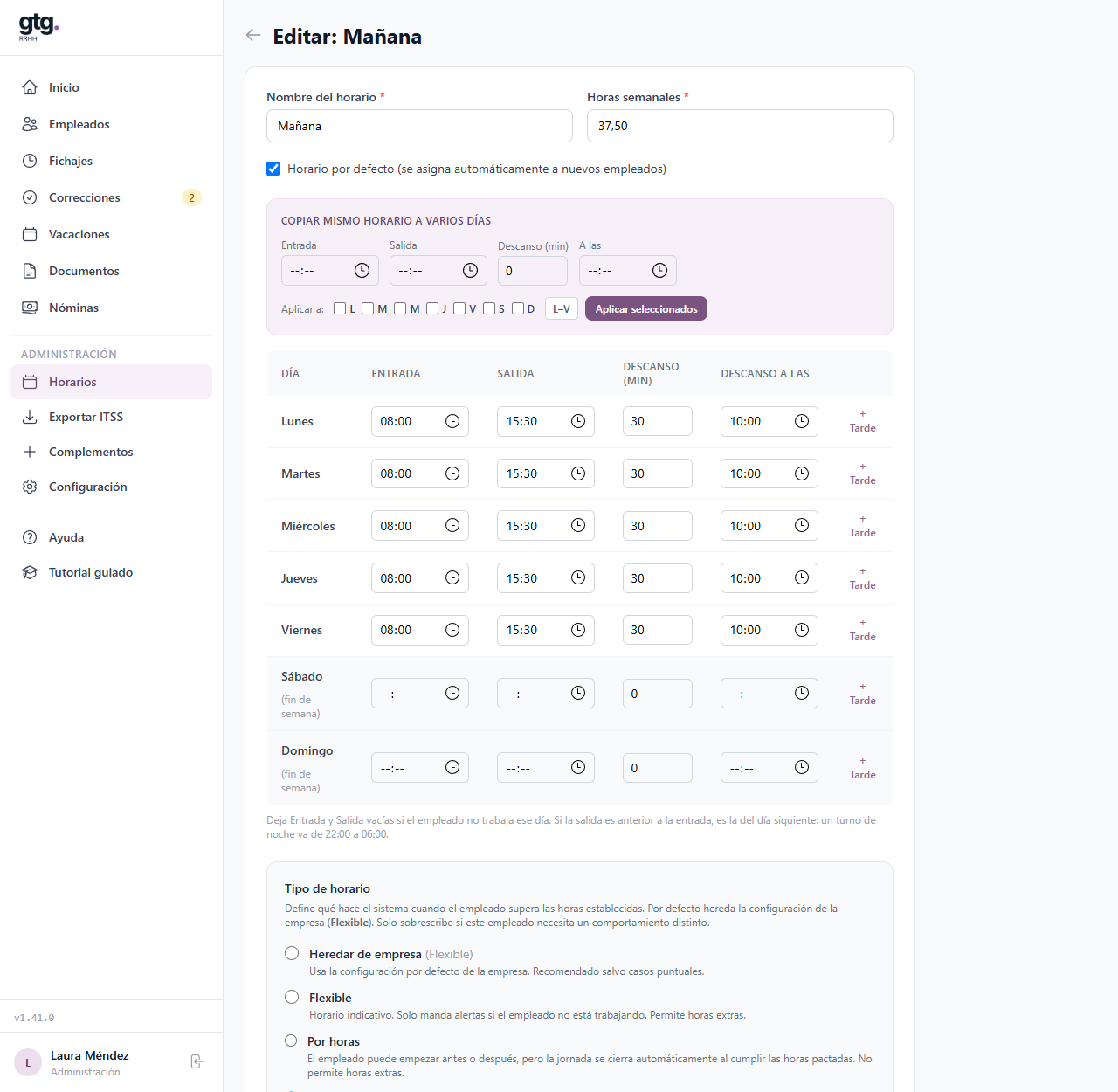The height and width of the screenshot is (1092, 1118).
Task: Start the Tutorial guiado
Action: (111, 572)
